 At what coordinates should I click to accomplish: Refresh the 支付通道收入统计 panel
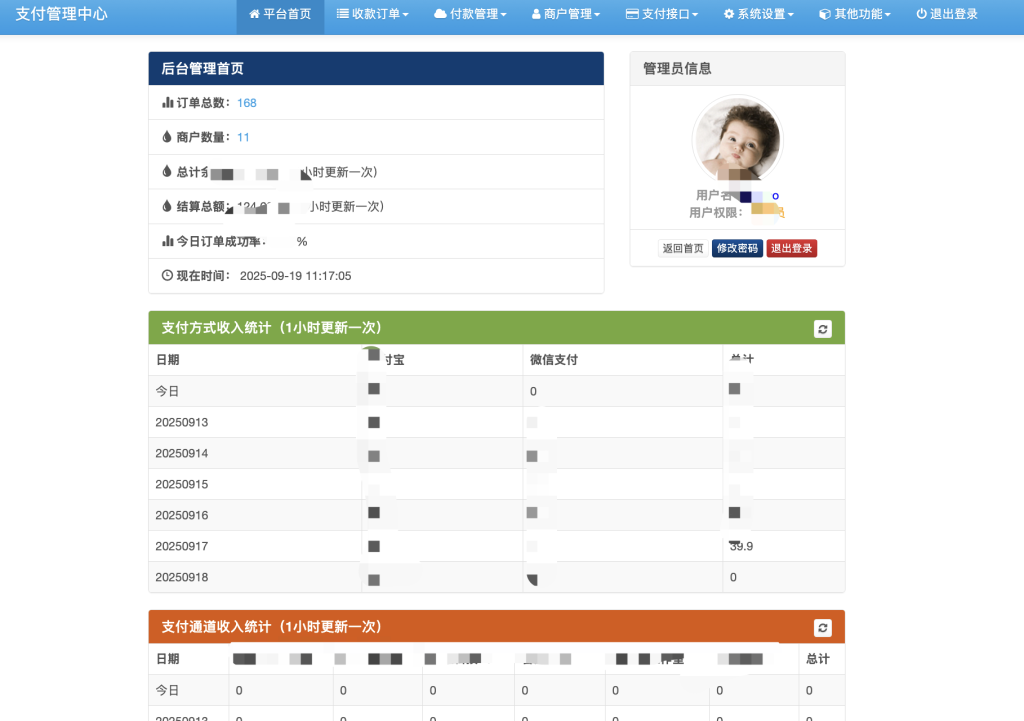point(822,627)
